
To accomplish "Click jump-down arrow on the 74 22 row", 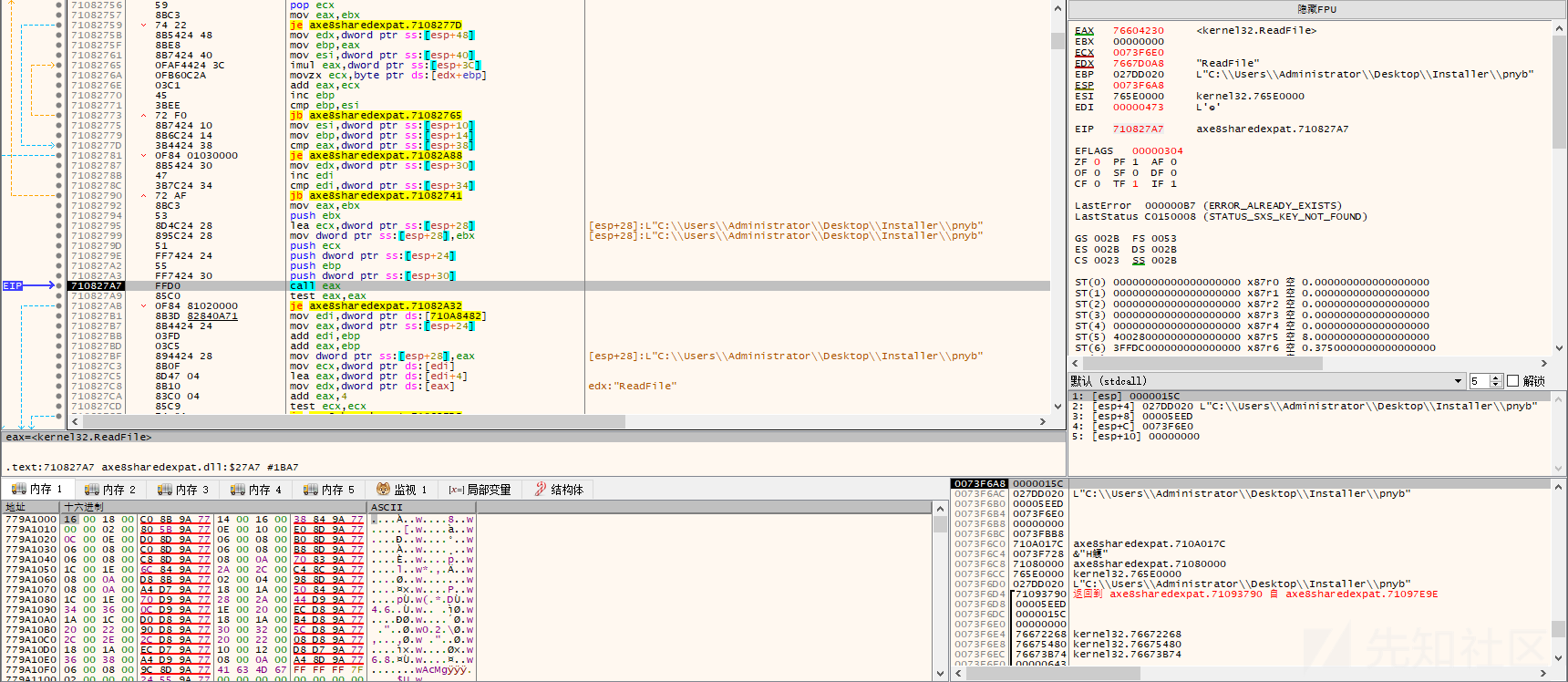I will pos(143,25).
